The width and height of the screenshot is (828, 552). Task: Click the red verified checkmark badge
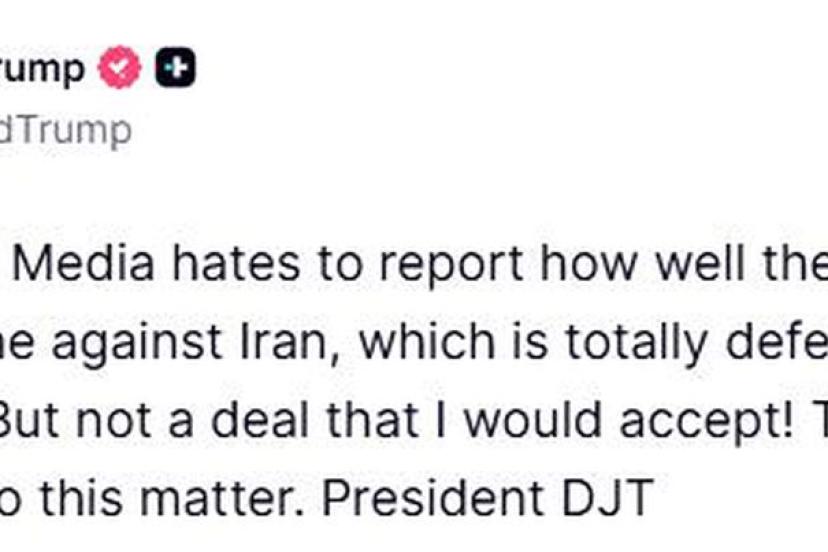tap(119, 68)
